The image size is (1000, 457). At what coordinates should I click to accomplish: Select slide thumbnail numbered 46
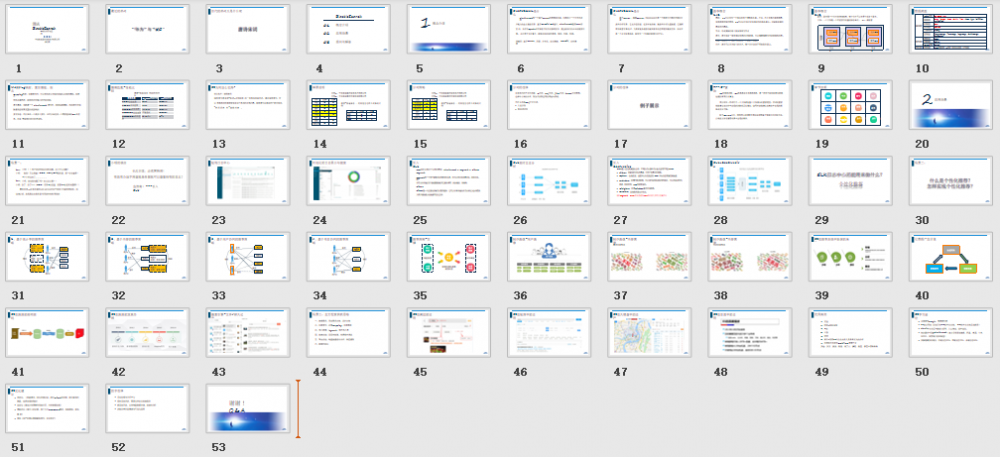549,333
